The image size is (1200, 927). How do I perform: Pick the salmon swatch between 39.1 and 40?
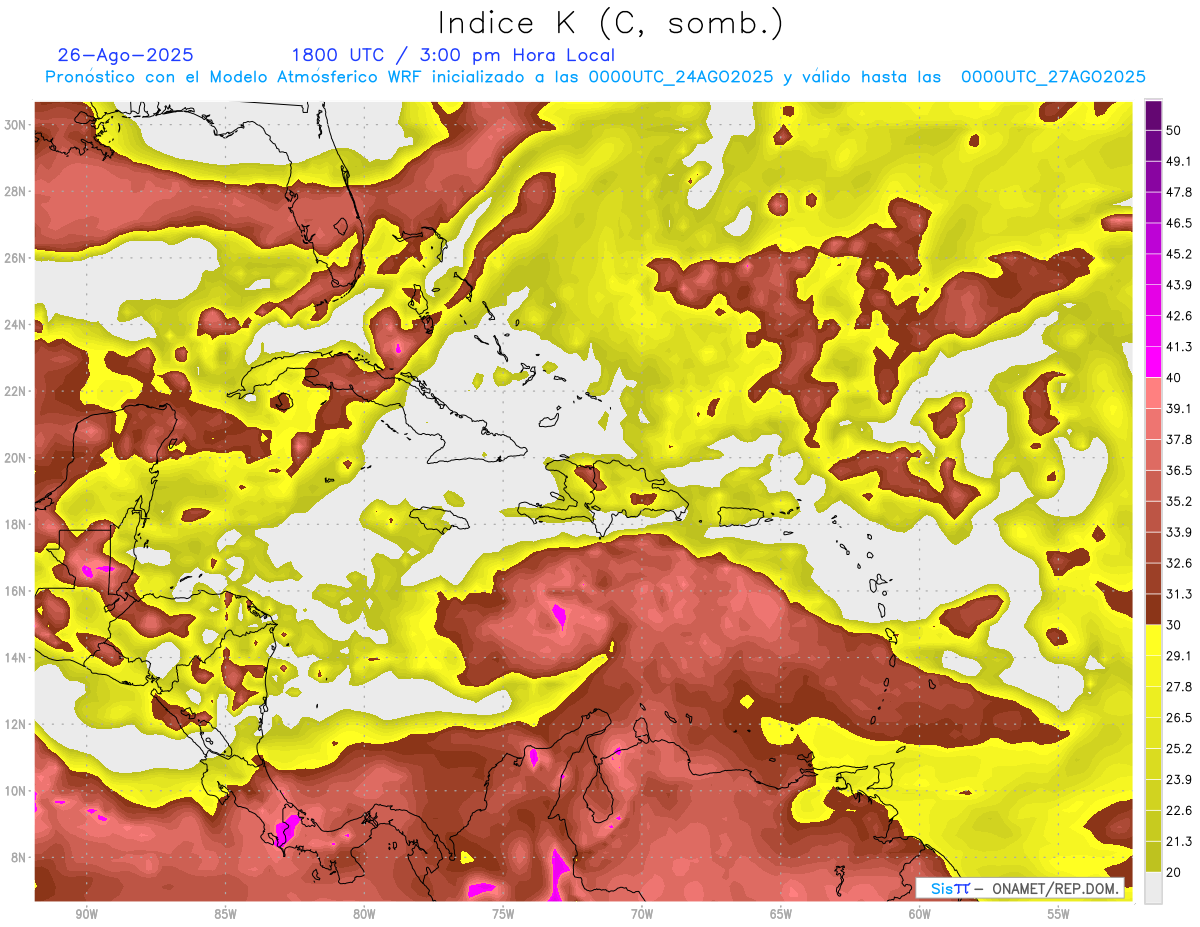click(1154, 393)
